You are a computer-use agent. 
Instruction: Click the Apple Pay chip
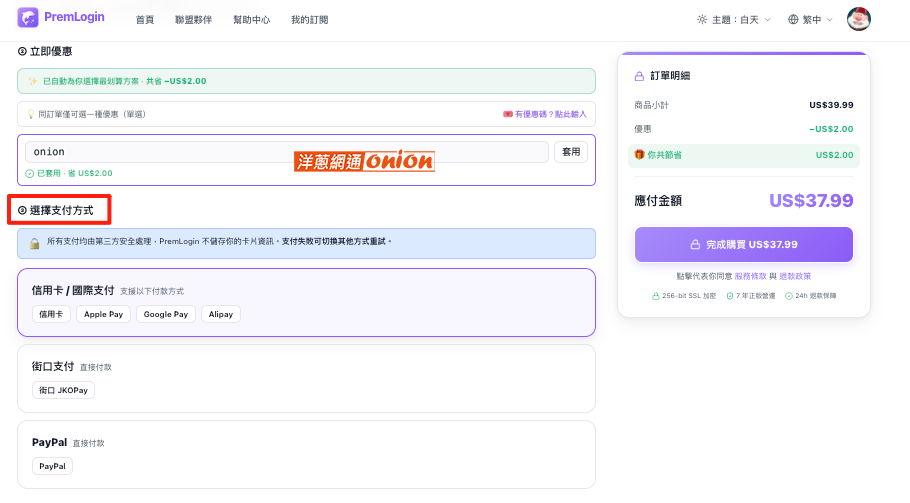pyautogui.click(x=103, y=314)
